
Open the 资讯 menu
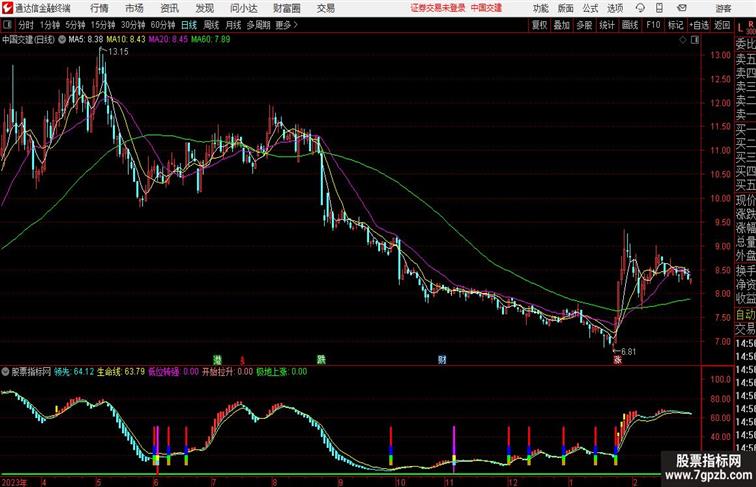[x=169, y=8]
